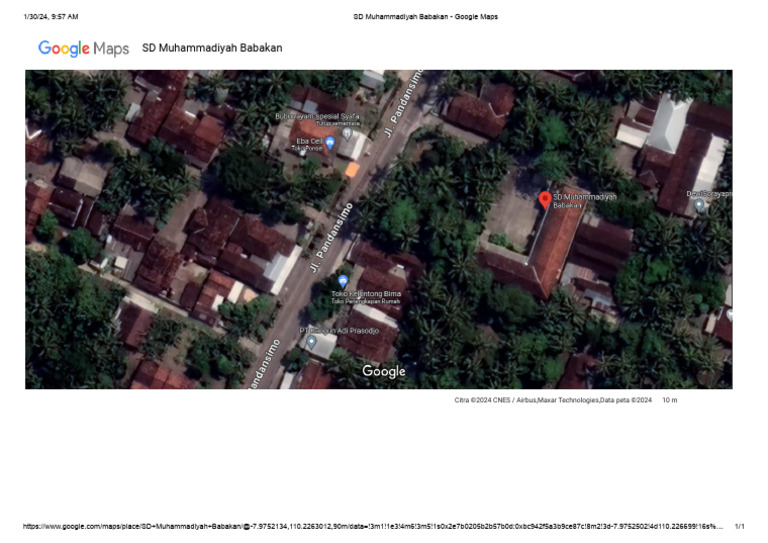Select the blue Eba Cell shop pin
This screenshot has width=768, height=543.
pos(330,142)
